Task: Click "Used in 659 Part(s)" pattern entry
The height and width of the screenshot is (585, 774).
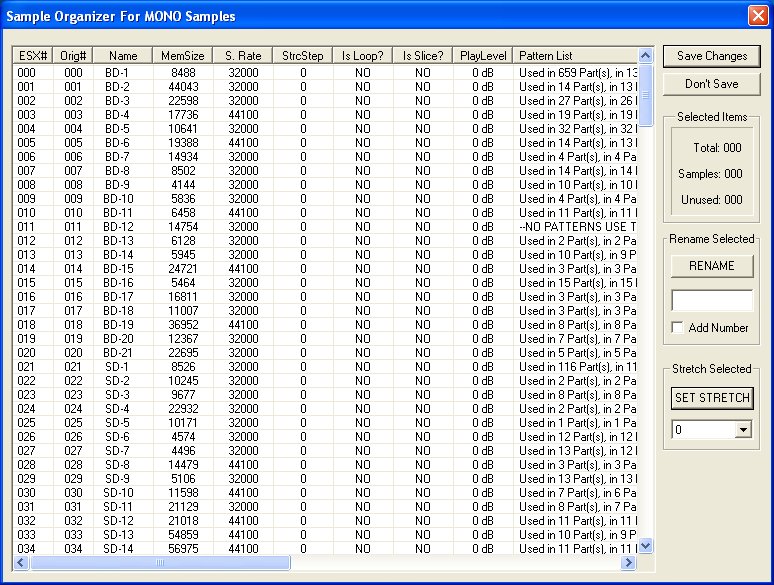Action: pyautogui.click(x=578, y=73)
